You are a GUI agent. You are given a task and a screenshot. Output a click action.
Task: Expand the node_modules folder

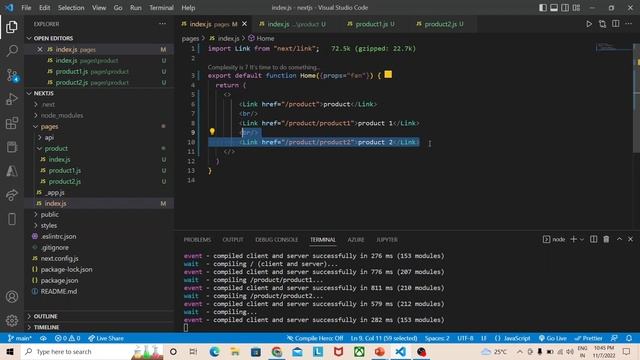pos(36,116)
